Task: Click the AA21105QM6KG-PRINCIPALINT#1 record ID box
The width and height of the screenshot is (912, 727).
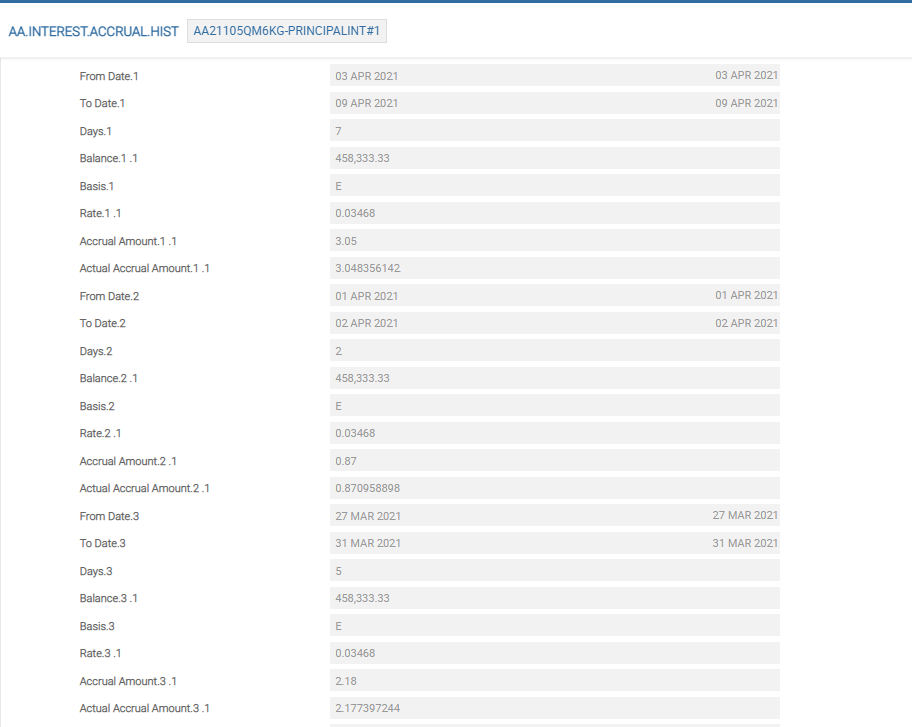Action: click(x=286, y=31)
